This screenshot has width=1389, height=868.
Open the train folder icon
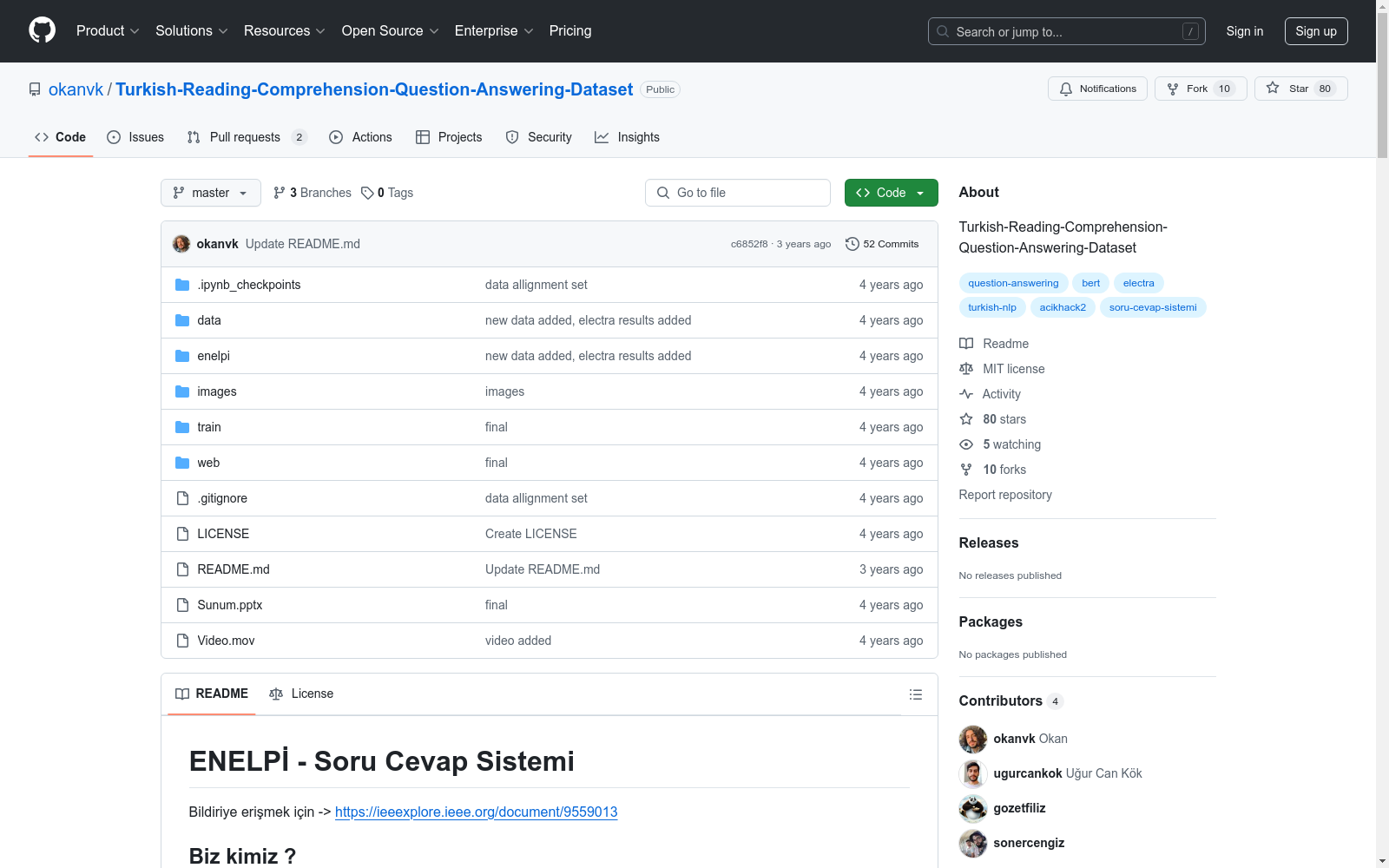pos(182,427)
